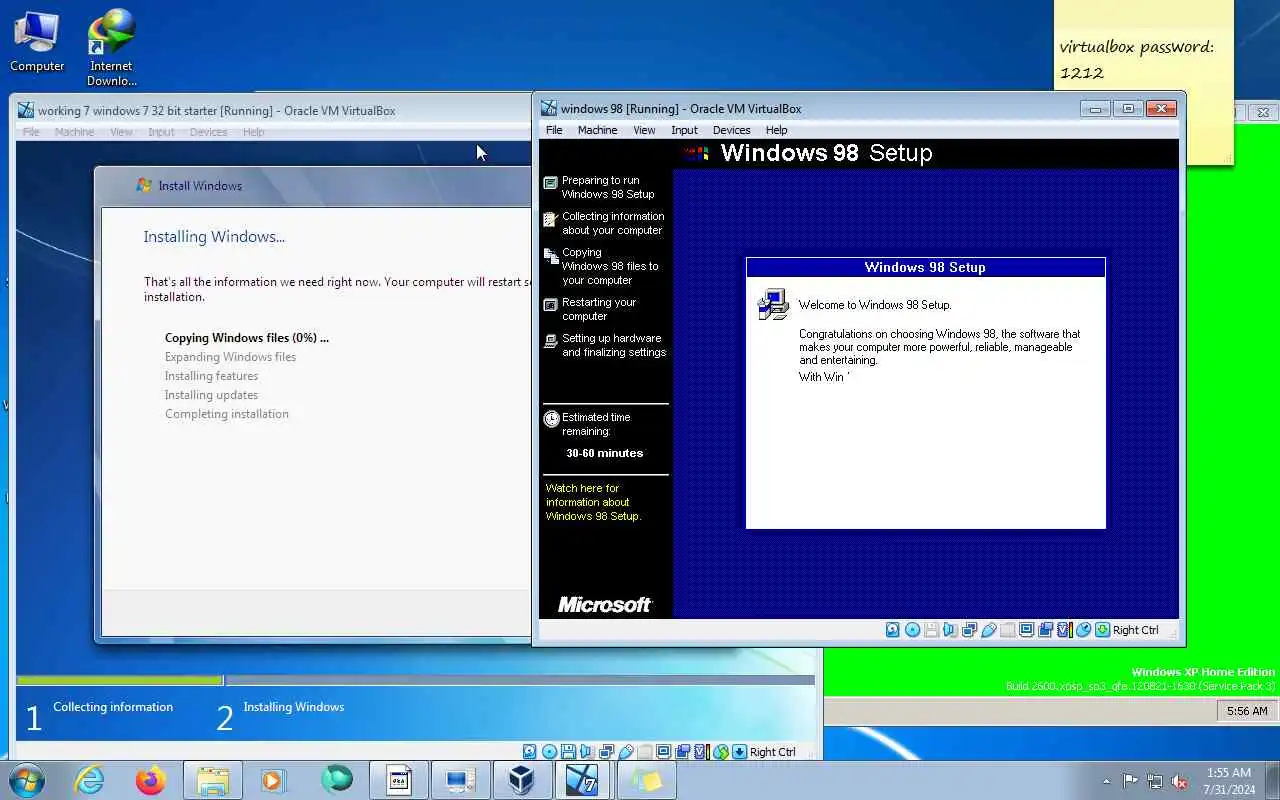The width and height of the screenshot is (1280, 800).
Task: Open View menu in Windows 7 starter VM window
Action: [121, 132]
